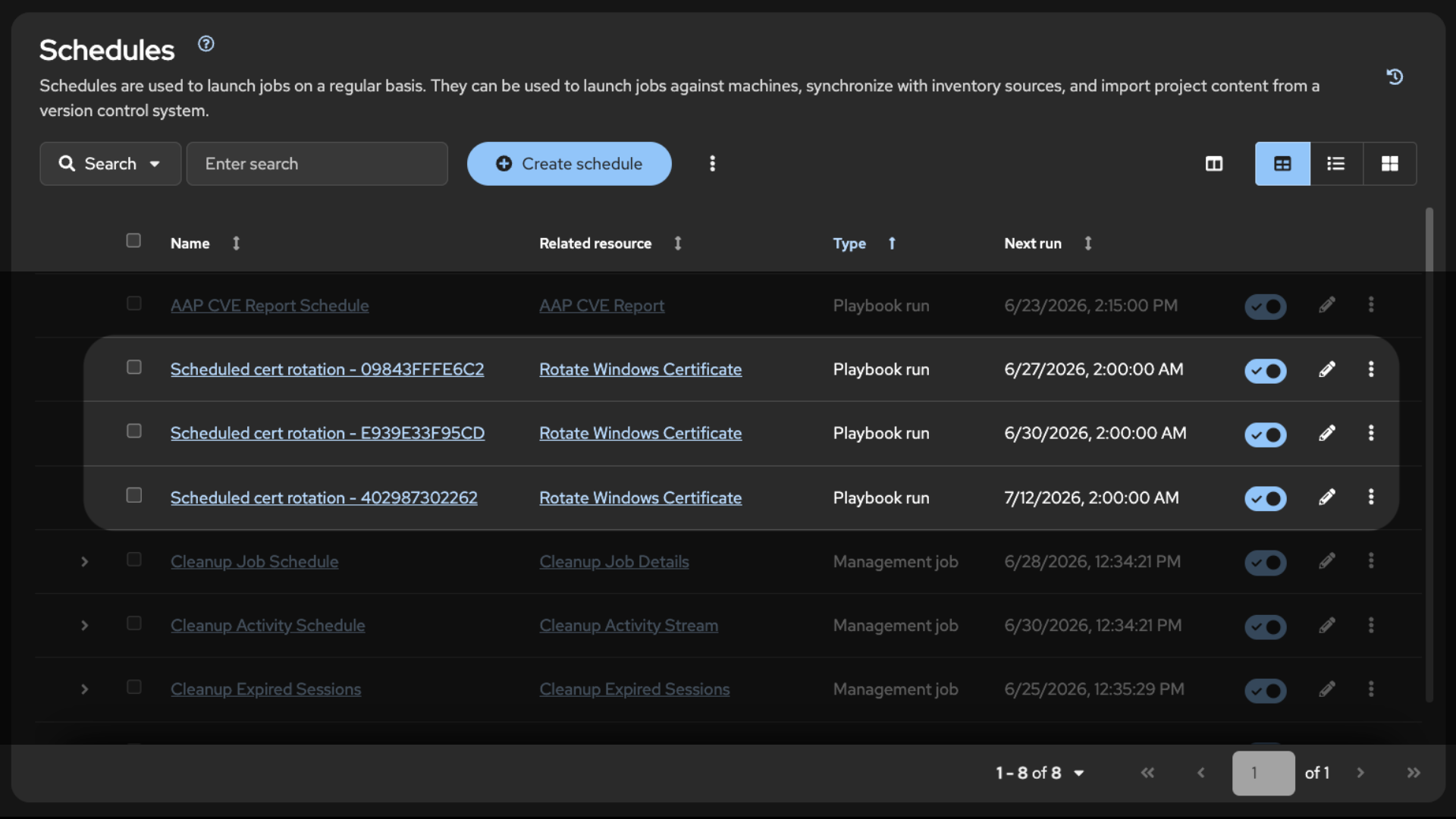This screenshot has width=1456, height=819.
Task: Switch to card view icon
Action: click(x=1389, y=164)
